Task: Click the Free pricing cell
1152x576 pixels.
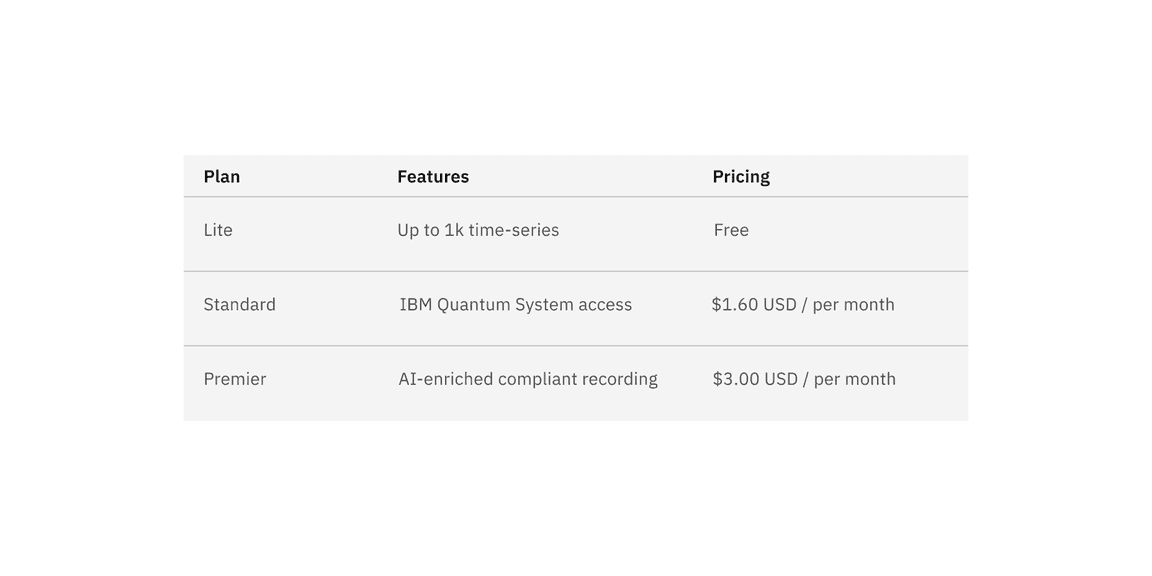Action: [731, 230]
